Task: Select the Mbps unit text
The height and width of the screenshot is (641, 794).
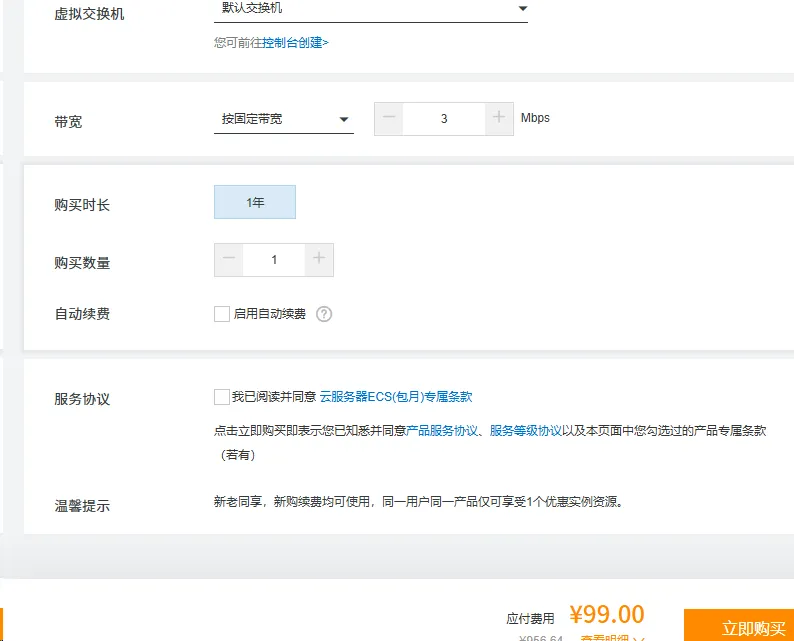Action: [535, 118]
